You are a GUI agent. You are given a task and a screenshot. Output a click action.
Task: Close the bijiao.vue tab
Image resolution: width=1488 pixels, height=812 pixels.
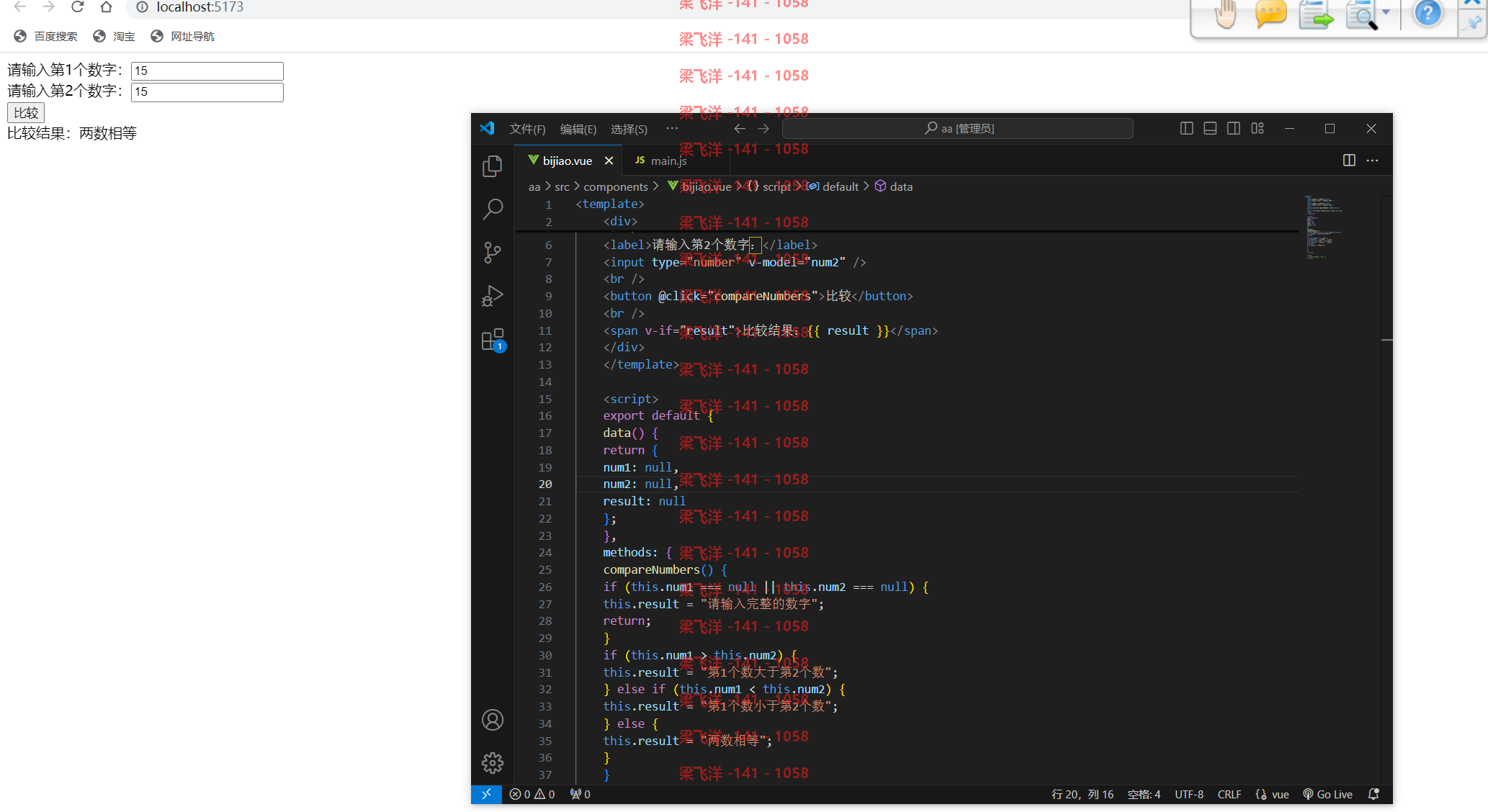(x=609, y=161)
